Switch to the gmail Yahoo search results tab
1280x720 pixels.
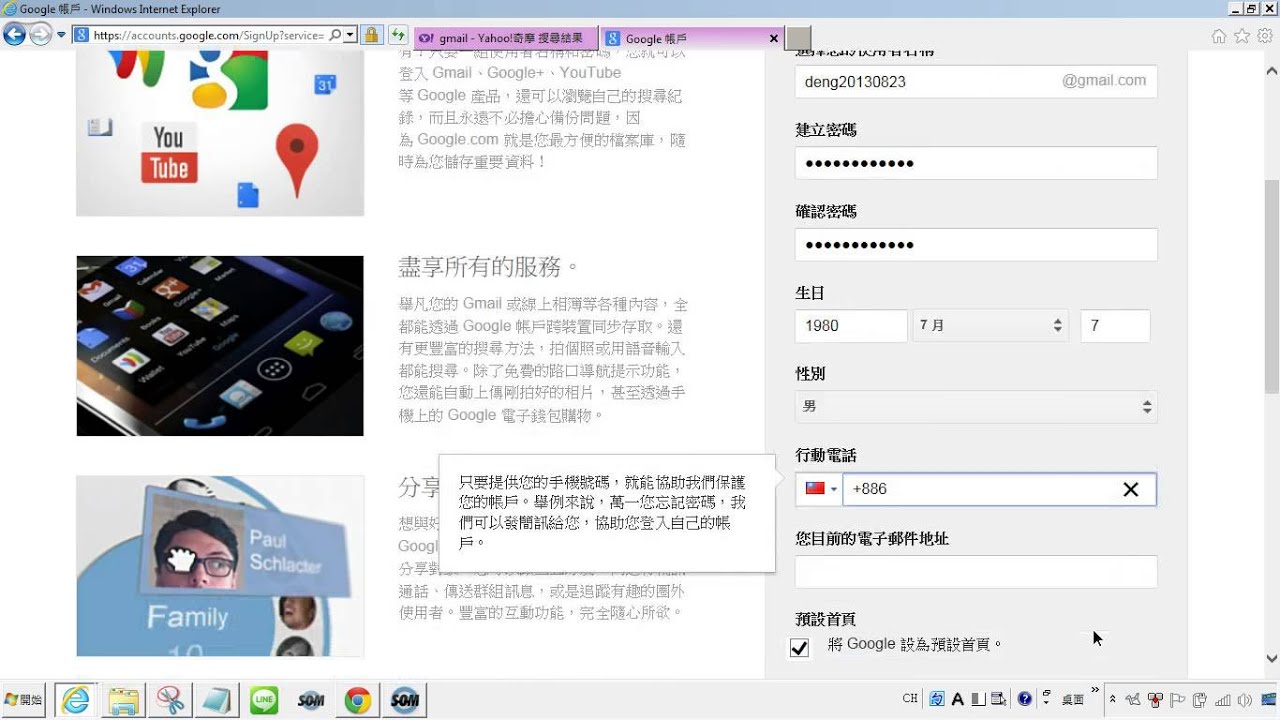(504, 38)
